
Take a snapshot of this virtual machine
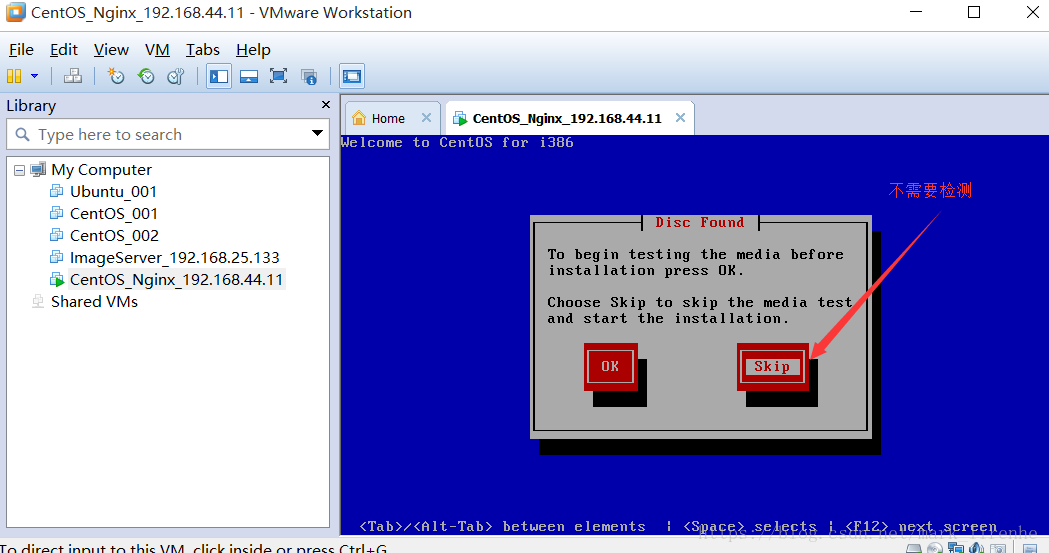116,76
